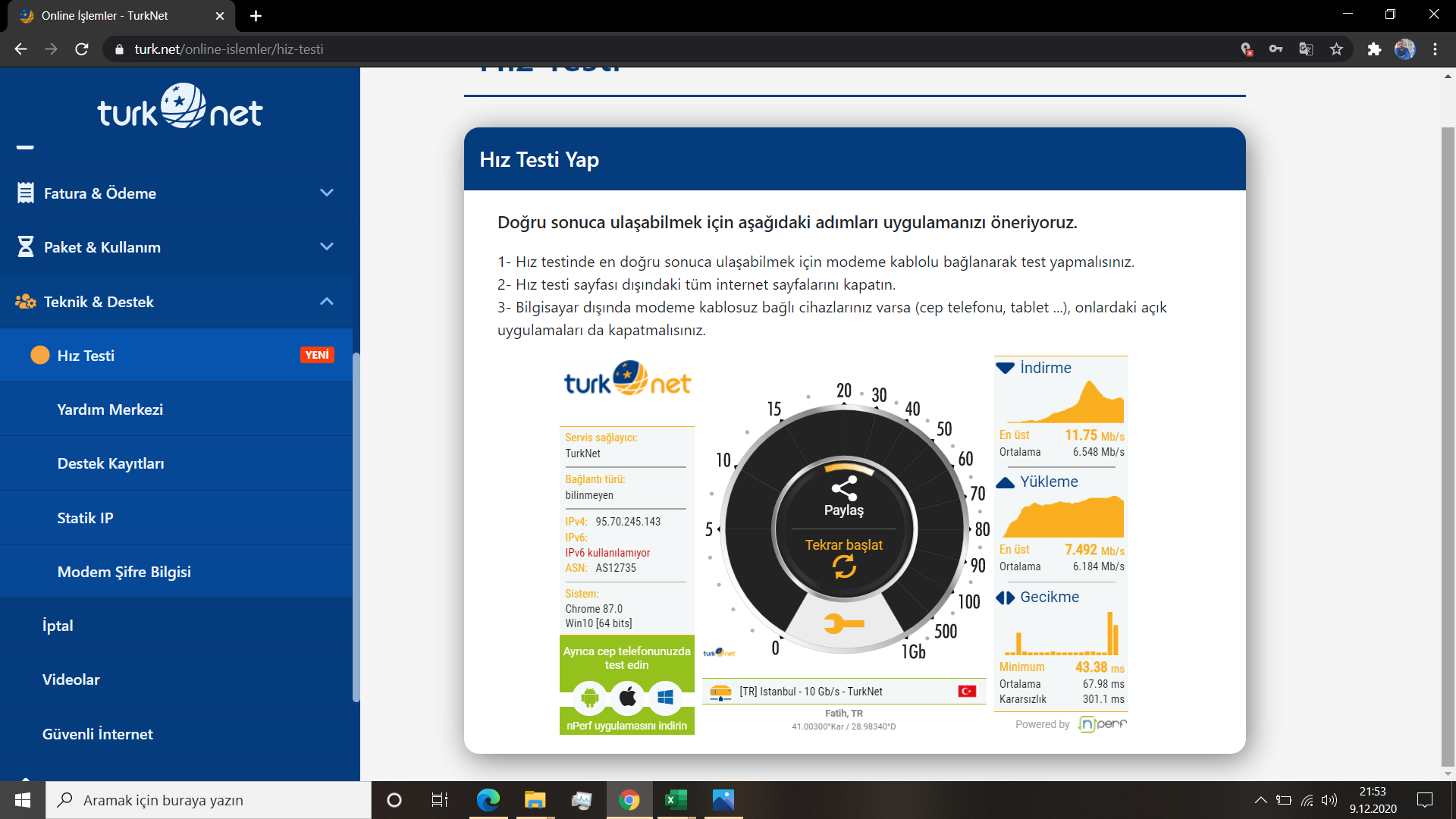
Task: Click the Yükleme upload graph
Action: tap(1065, 516)
